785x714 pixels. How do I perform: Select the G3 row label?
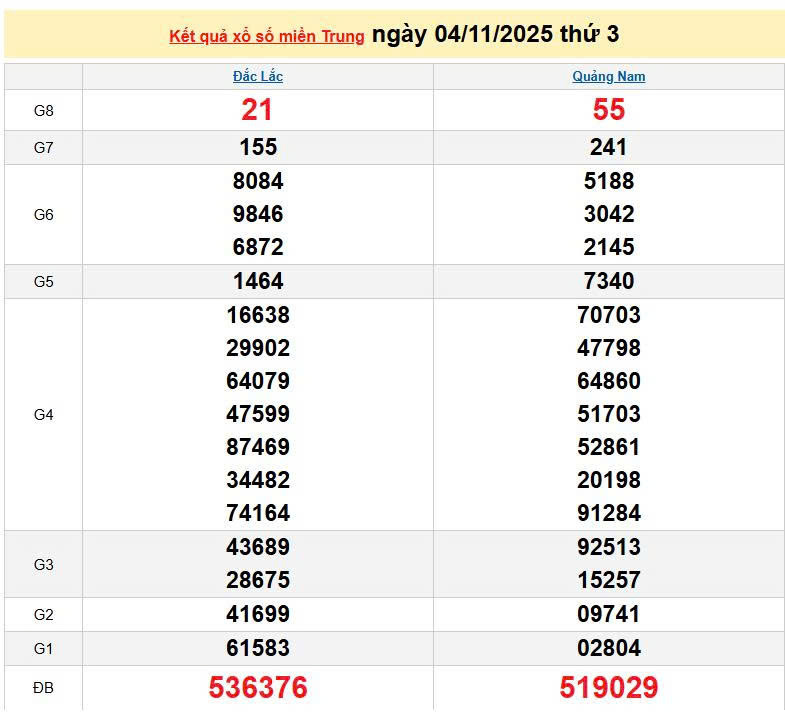(43, 565)
